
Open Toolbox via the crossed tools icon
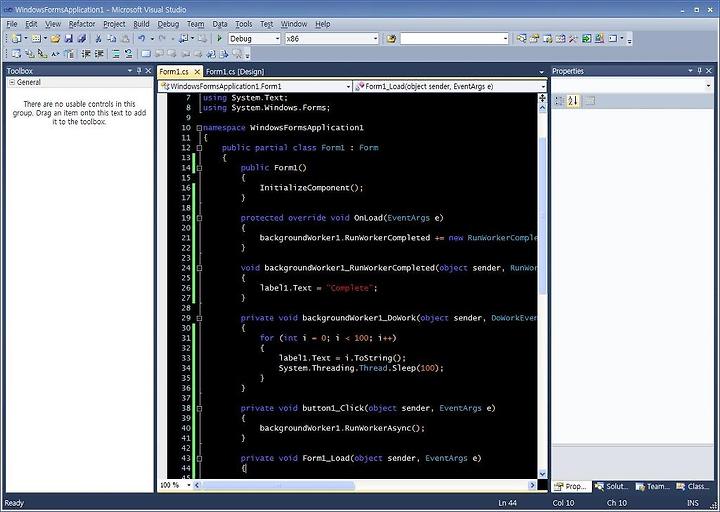573,39
